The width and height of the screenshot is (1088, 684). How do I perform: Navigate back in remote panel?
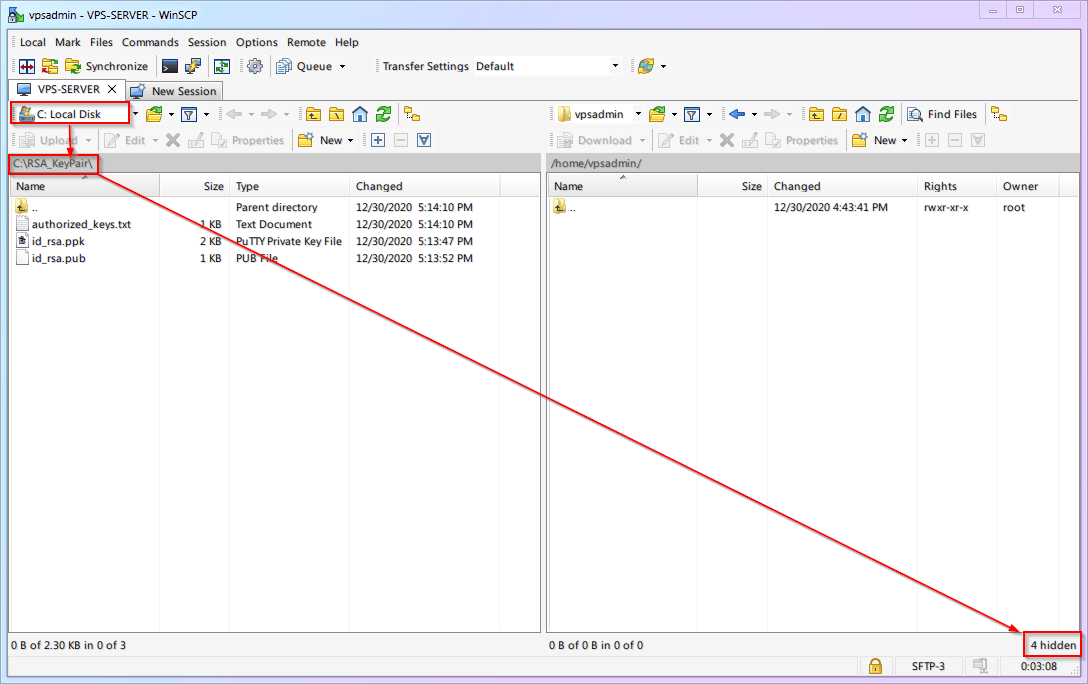coord(737,114)
